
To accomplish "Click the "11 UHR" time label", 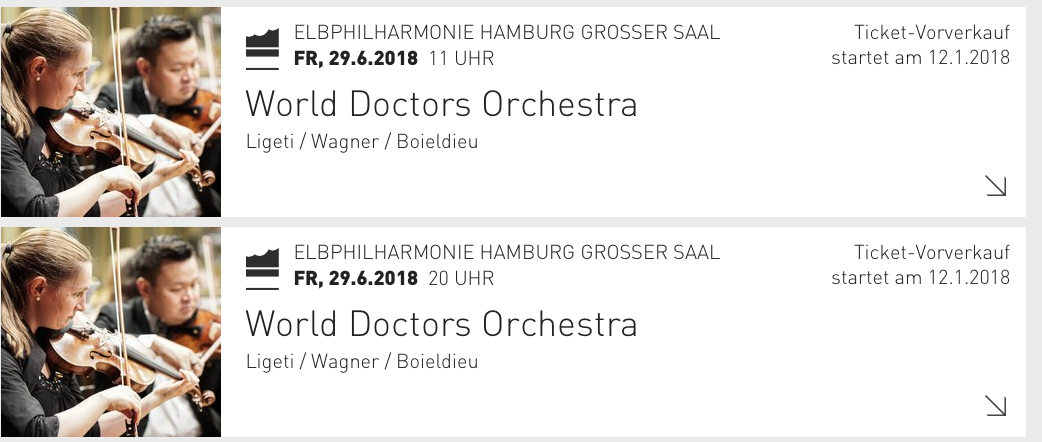I will coord(461,58).
